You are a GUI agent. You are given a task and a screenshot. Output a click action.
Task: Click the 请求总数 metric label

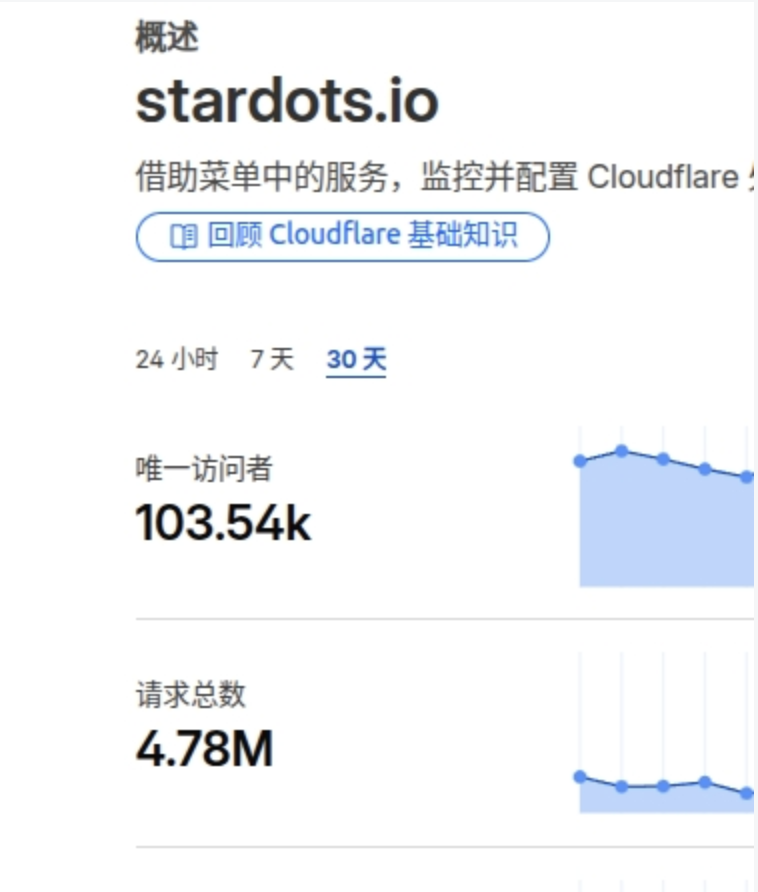click(x=190, y=694)
